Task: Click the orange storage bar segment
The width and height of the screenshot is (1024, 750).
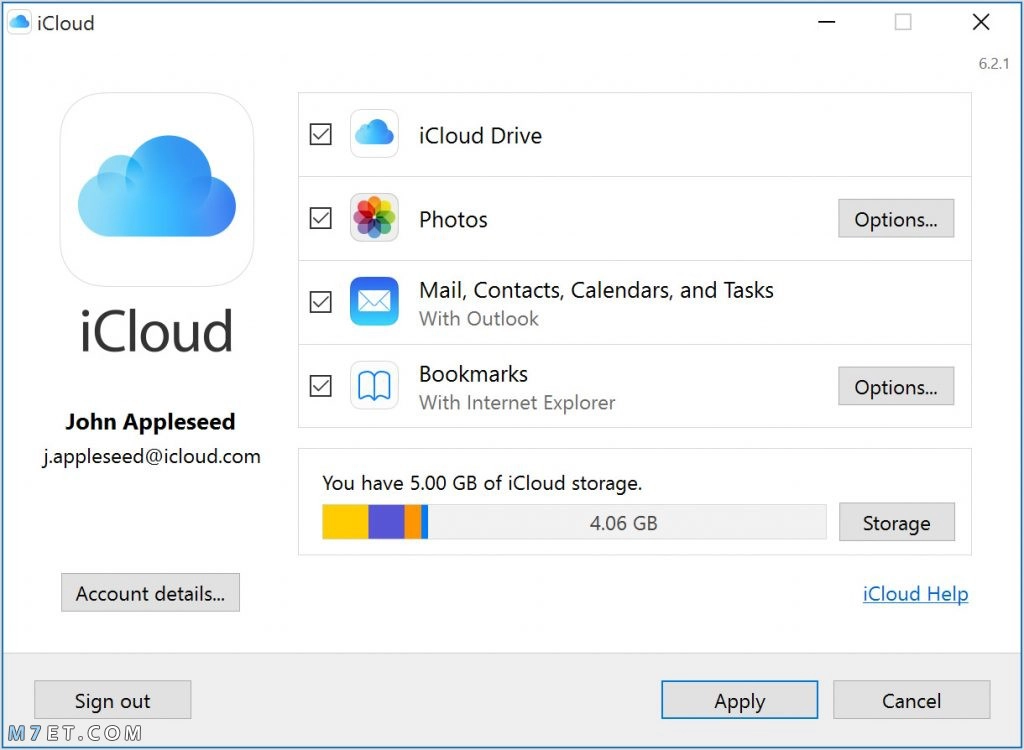Action: (x=413, y=522)
